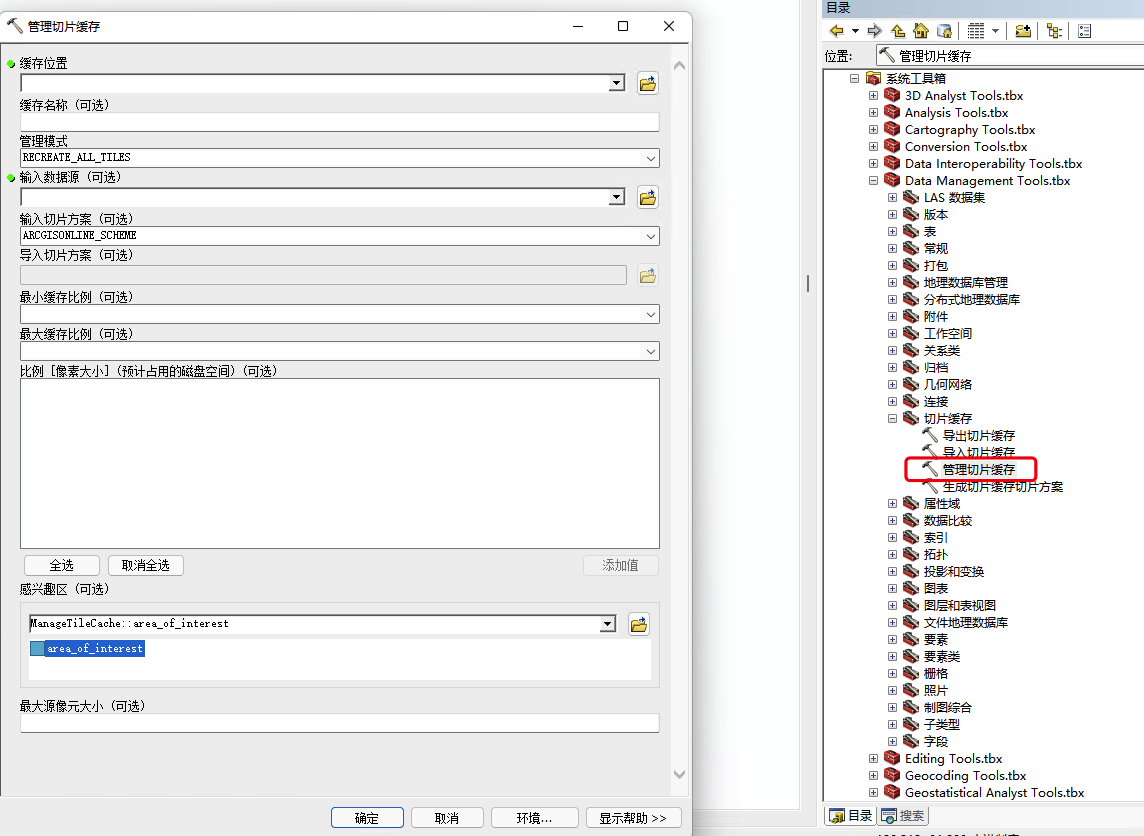Select the 要素类 toolset icon
The height and width of the screenshot is (836, 1144).
point(911,656)
